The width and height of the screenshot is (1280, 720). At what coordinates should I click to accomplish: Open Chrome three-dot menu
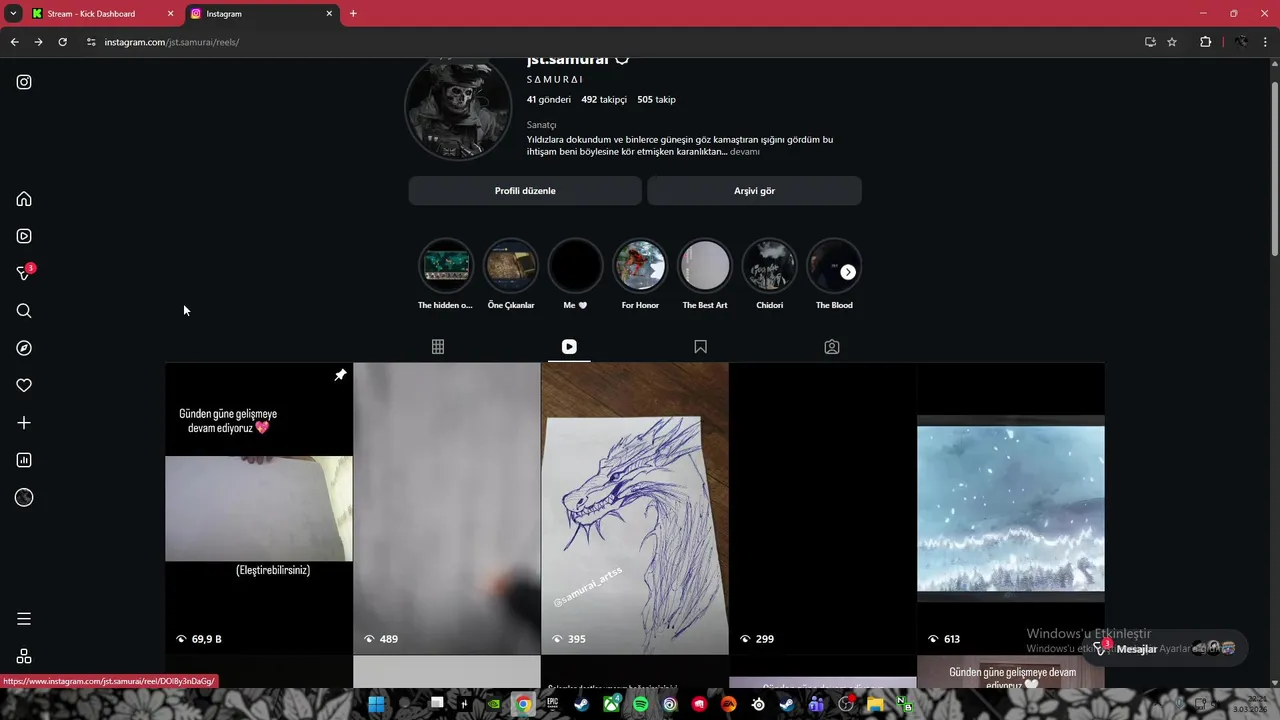[1266, 42]
